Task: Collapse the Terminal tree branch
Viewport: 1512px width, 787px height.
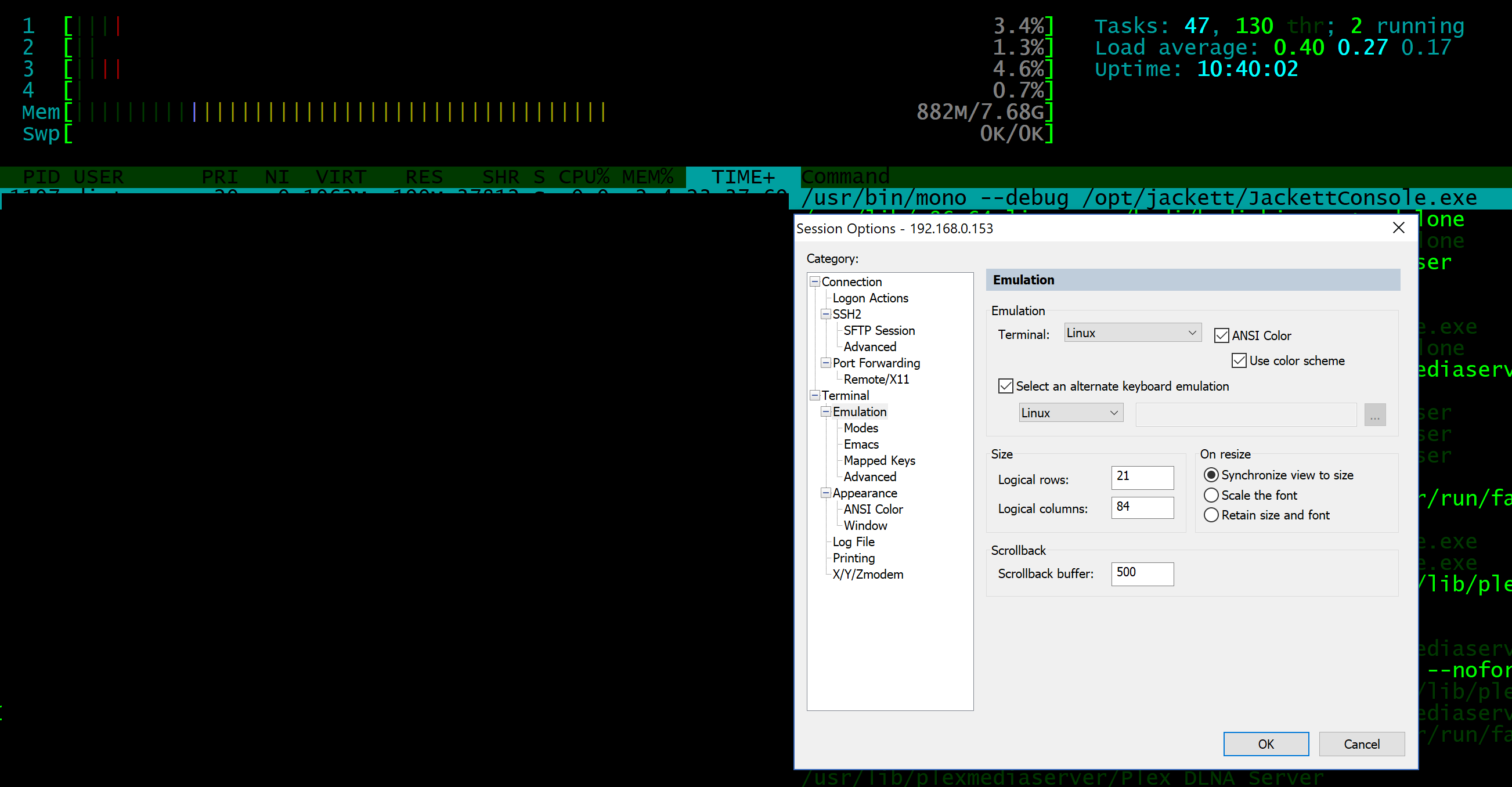Action: tap(814, 395)
